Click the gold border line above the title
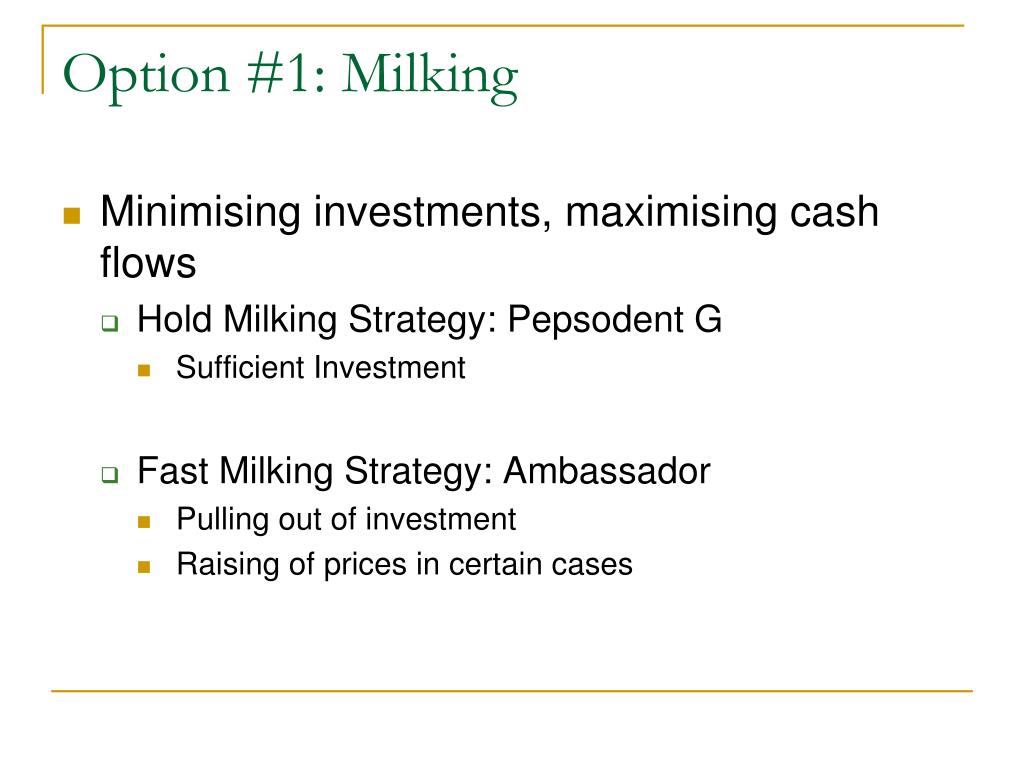 pyautogui.click(x=503, y=25)
